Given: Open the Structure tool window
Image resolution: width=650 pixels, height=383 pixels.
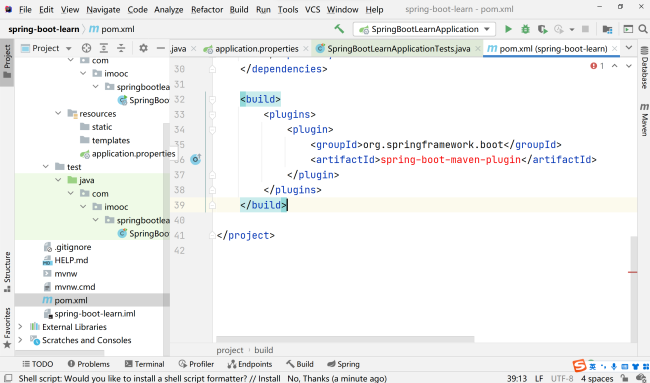Looking at the screenshot, I should (7, 271).
